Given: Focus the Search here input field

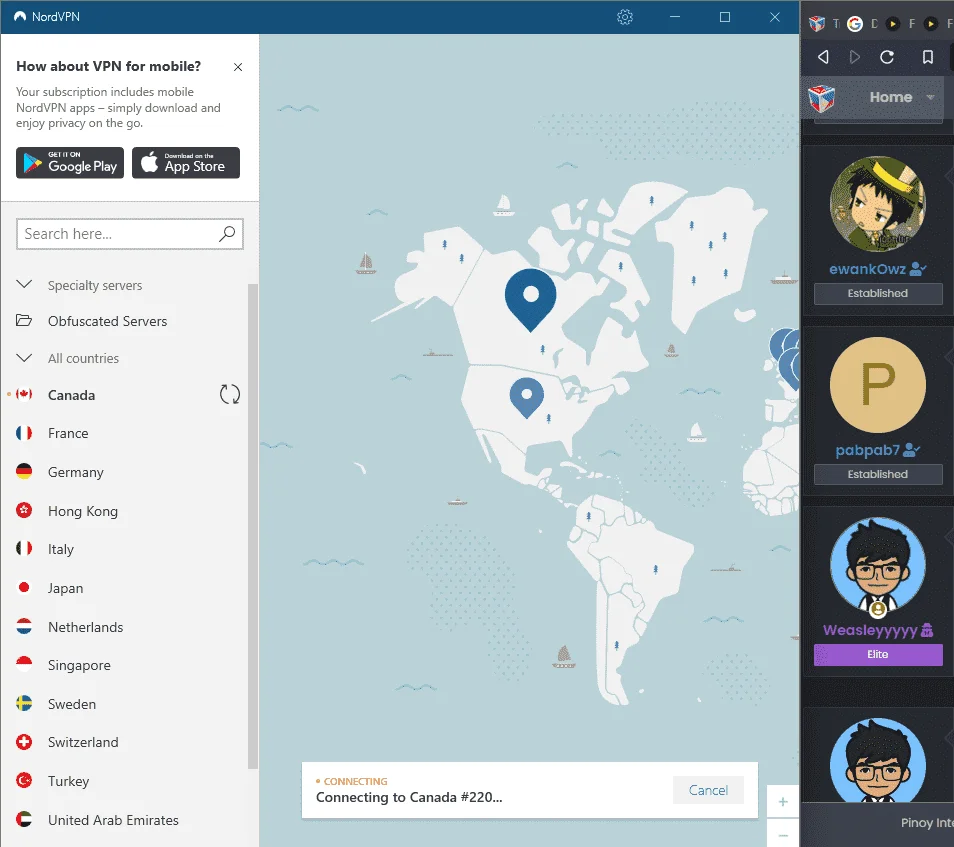Looking at the screenshot, I should pos(130,234).
